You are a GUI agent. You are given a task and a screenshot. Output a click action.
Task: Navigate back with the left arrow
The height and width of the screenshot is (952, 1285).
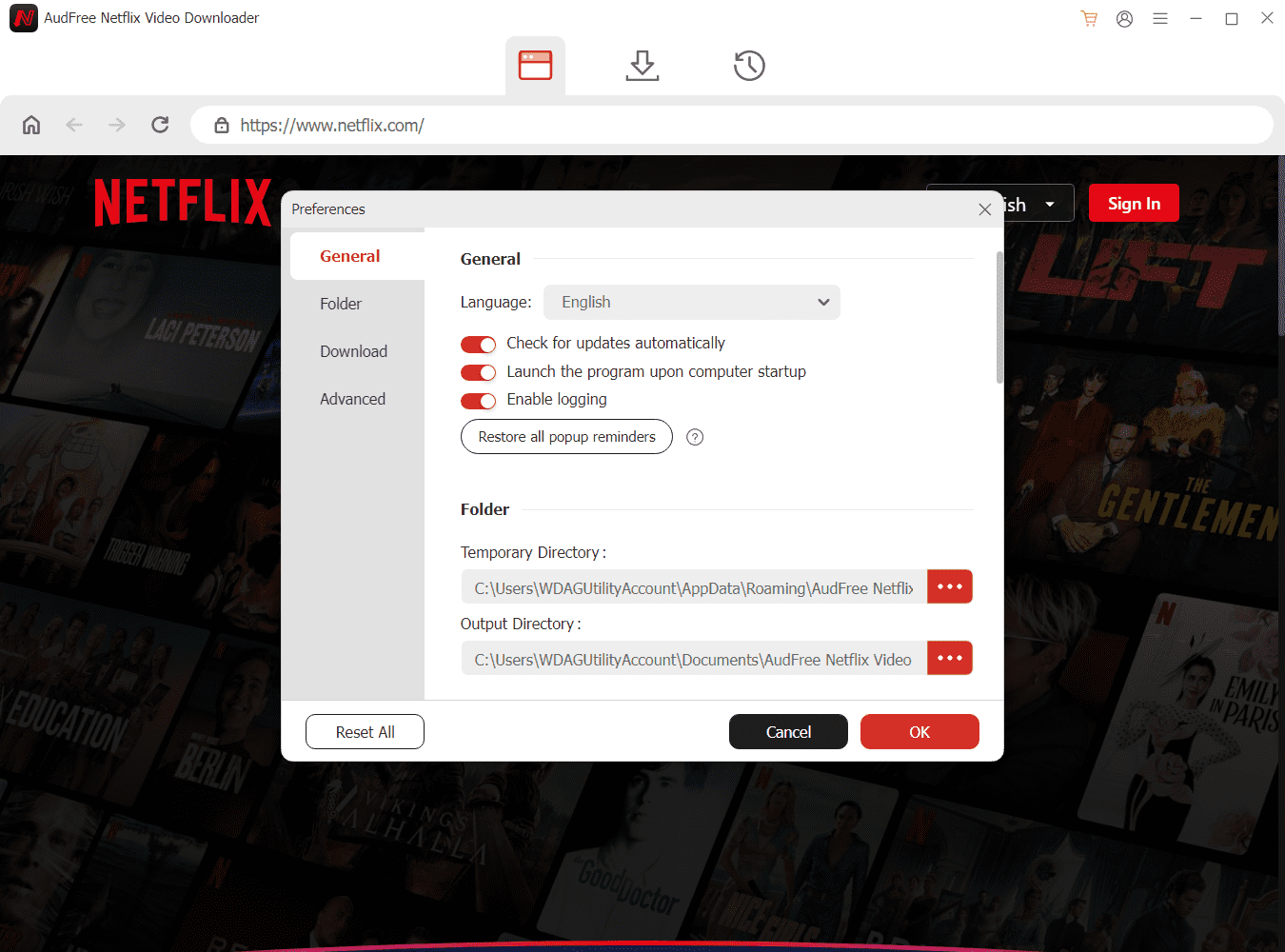click(x=74, y=125)
